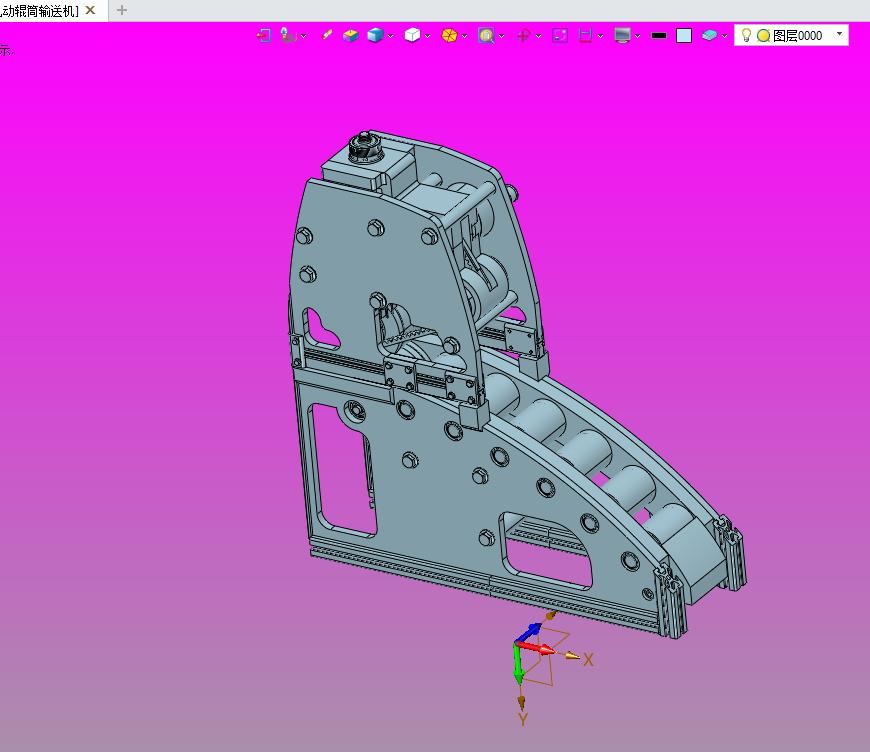Click the exit/import icon with red arrow

(x=264, y=36)
